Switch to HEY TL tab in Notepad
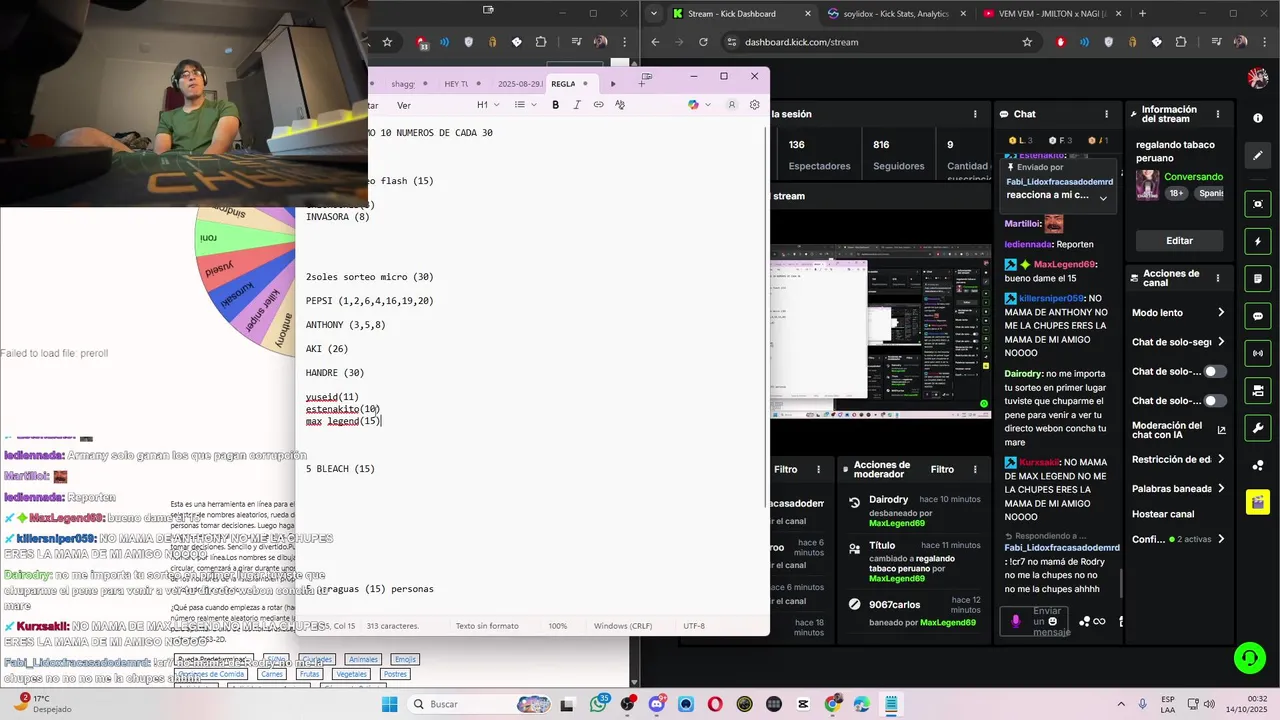The width and height of the screenshot is (1280, 720). pos(464,84)
